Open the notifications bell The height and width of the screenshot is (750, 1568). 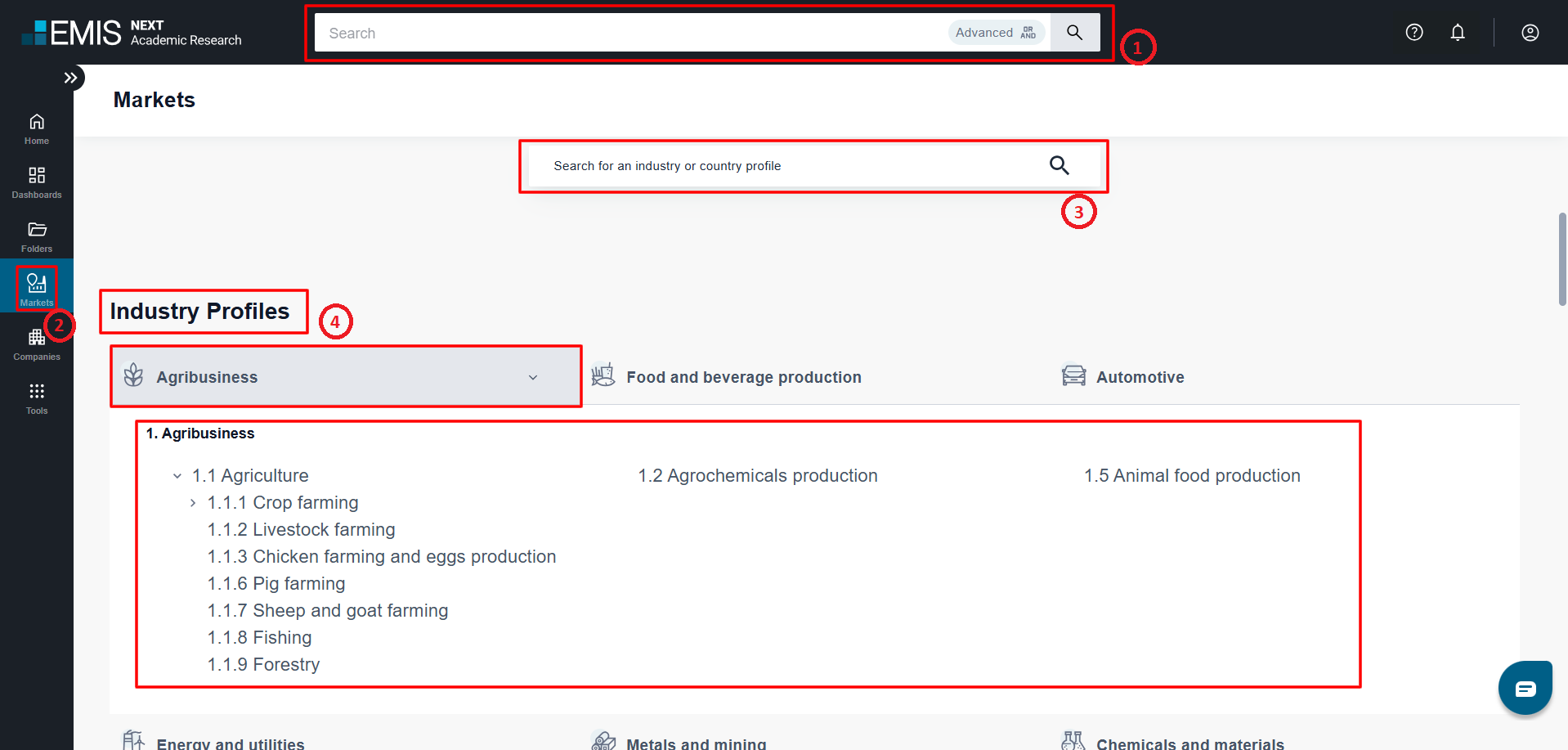pyautogui.click(x=1458, y=32)
